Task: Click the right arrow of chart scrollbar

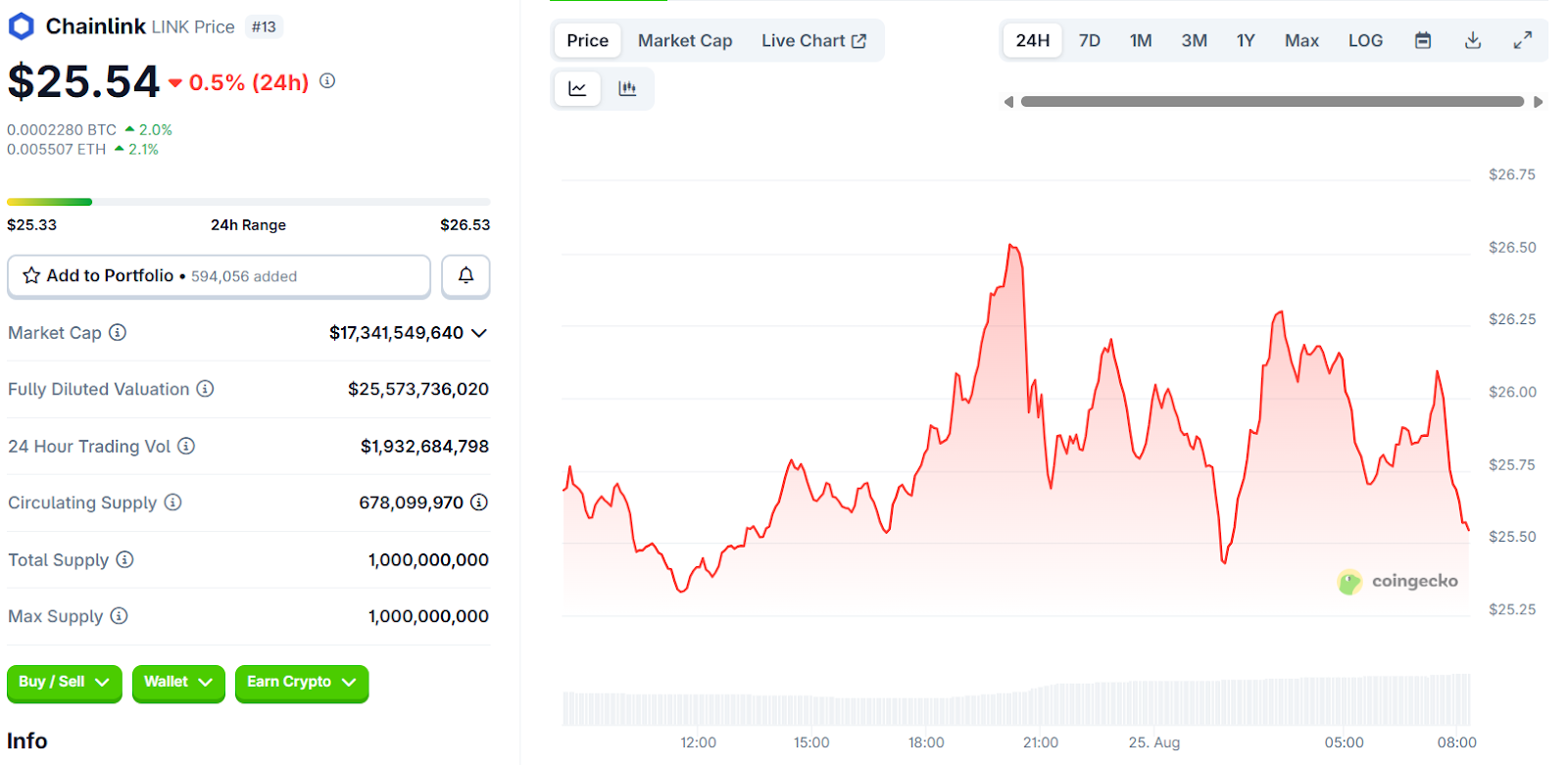Action: coord(1538,102)
